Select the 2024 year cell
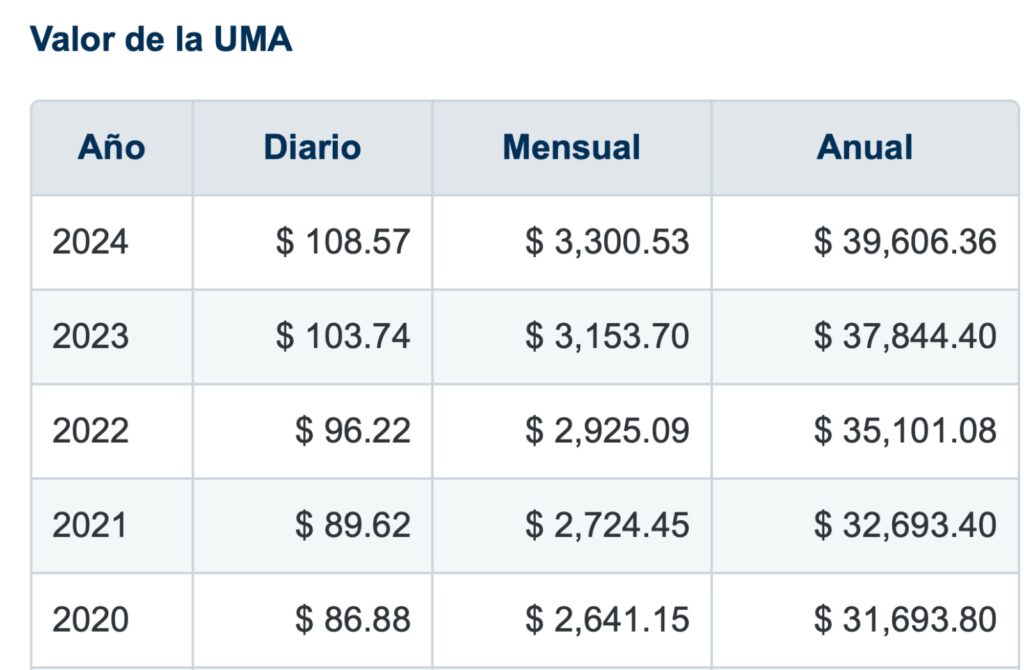The height and width of the screenshot is (670, 1024). pos(91,242)
